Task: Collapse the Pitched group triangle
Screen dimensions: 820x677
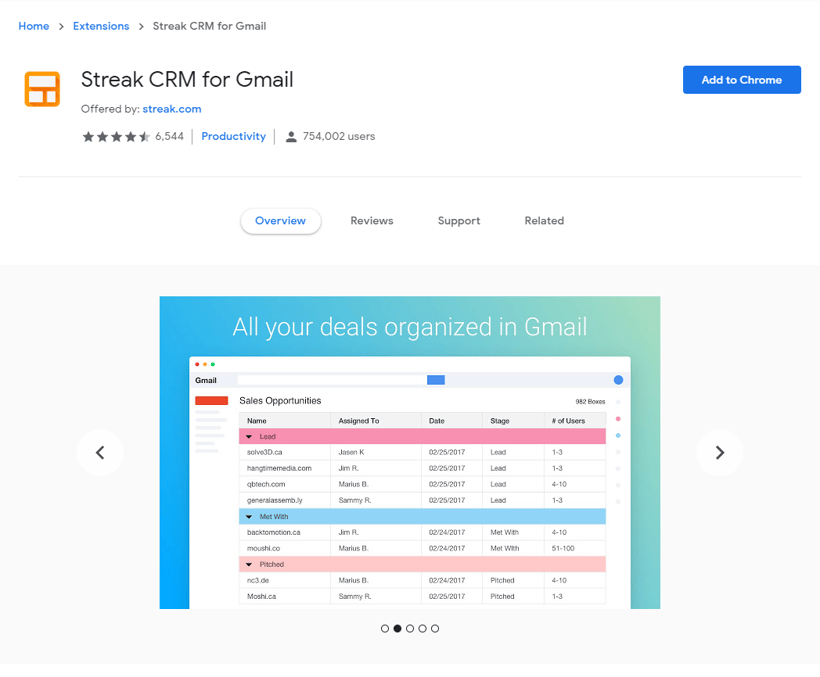Action: click(x=249, y=565)
